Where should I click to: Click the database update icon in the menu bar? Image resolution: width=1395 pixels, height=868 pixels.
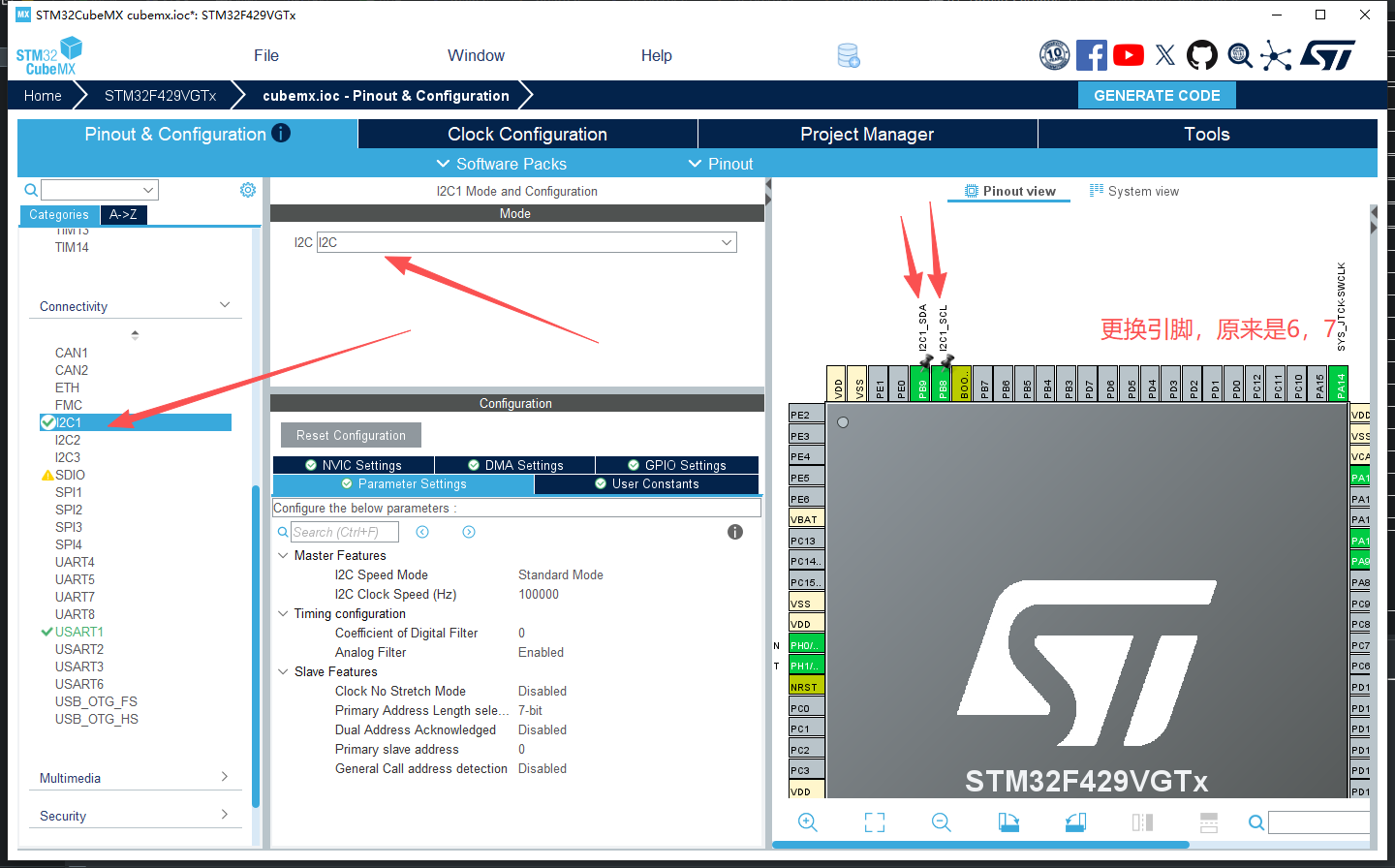[x=849, y=55]
